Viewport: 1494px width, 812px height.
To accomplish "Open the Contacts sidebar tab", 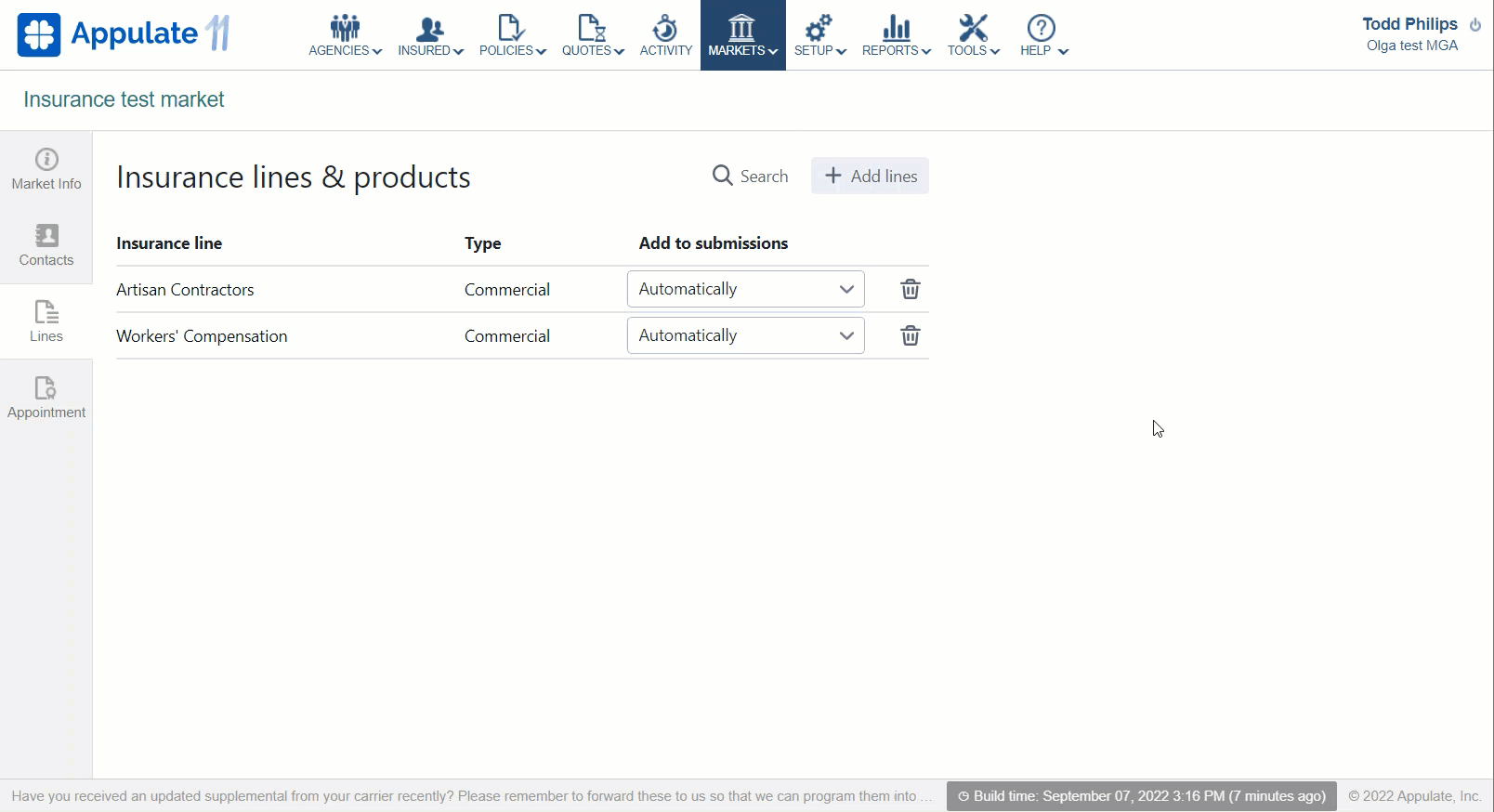I will (46, 245).
